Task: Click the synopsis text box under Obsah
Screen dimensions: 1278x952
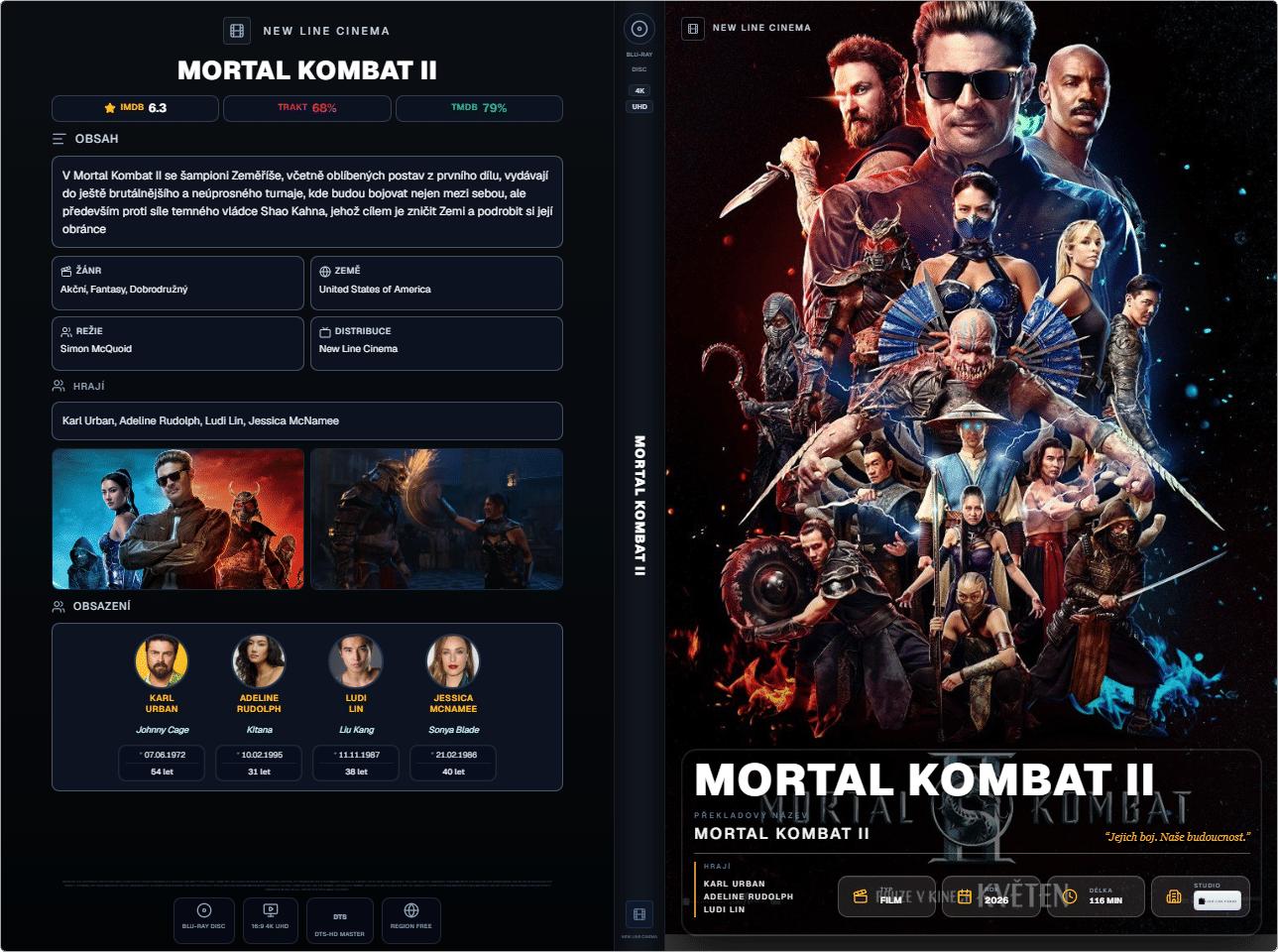Action: [x=307, y=201]
